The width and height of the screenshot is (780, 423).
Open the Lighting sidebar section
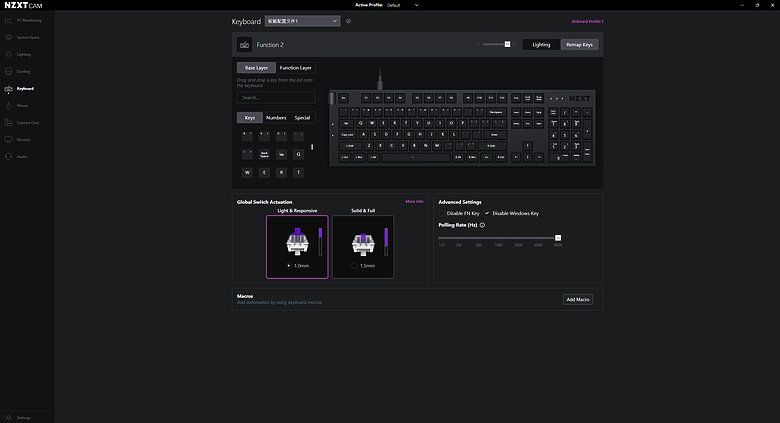[x=18, y=54]
